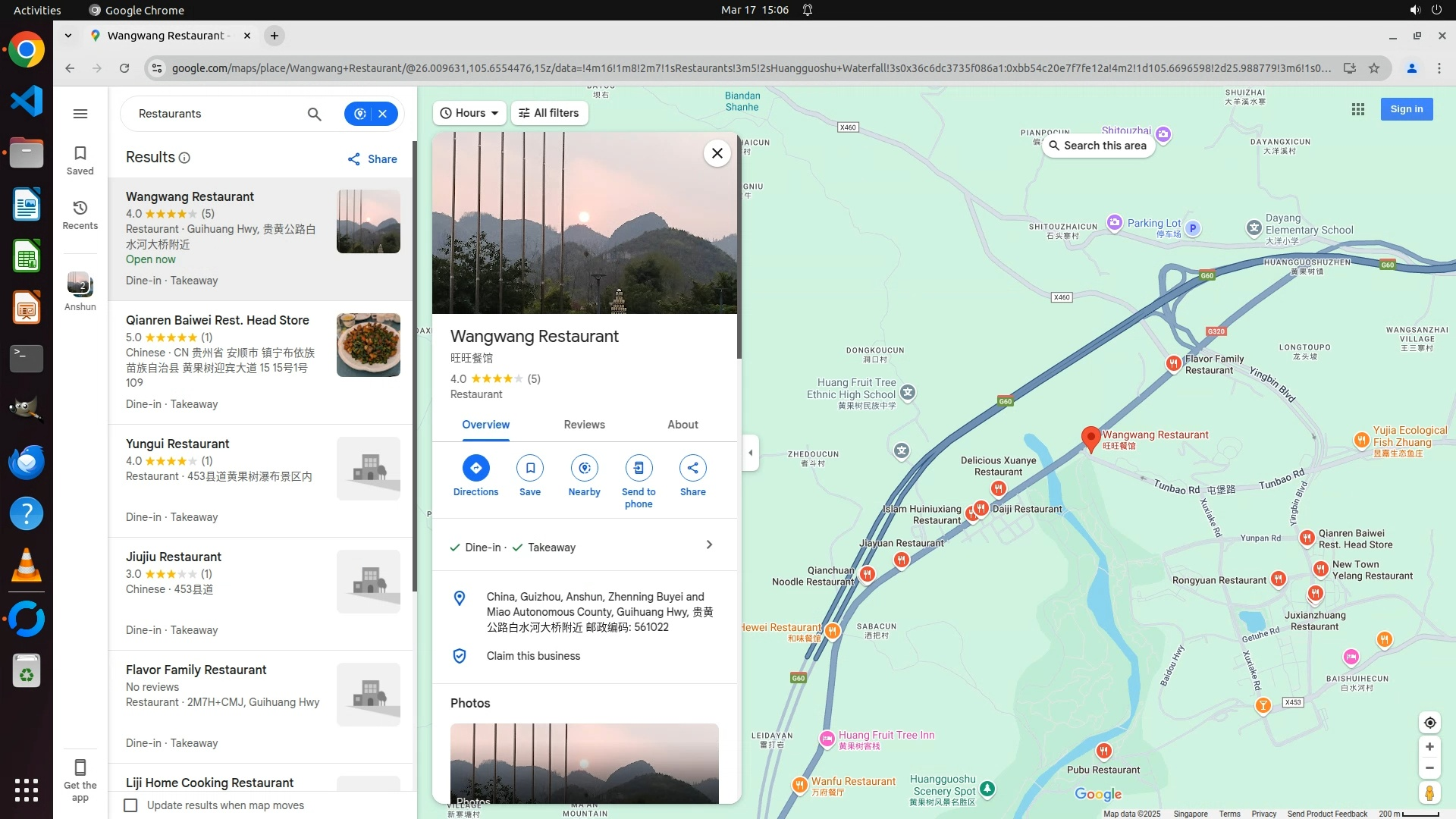Click the Save bookmark icon in place panel
Screen dimensions: 1456x819
pyautogui.click(x=530, y=468)
